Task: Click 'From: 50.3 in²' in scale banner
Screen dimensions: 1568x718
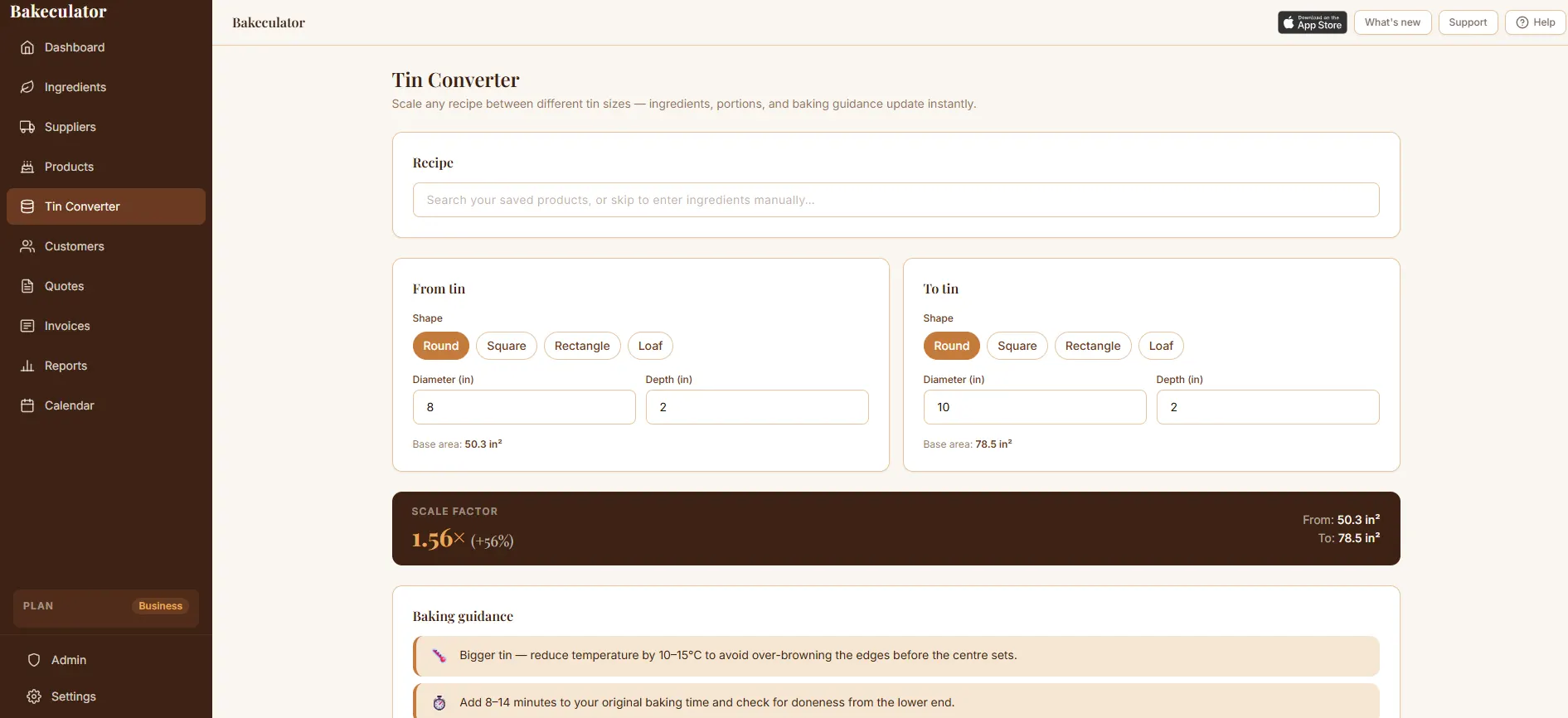Action: (x=1342, y=520)
